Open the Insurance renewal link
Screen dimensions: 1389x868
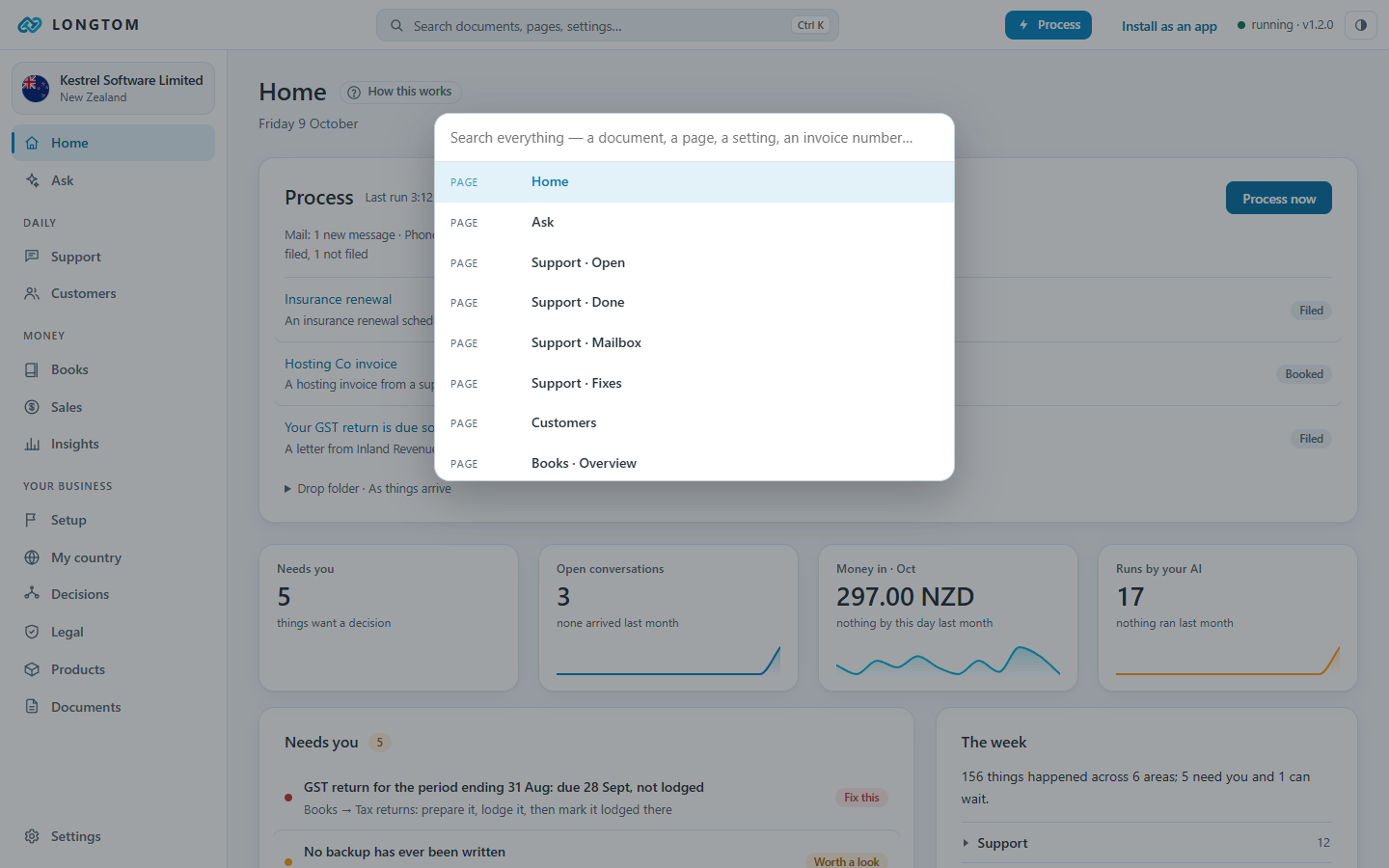(x=339, y=300)
